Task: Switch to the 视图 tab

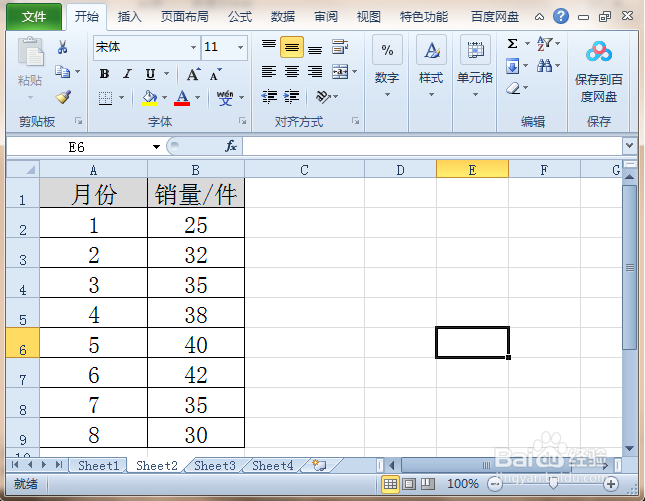Action: tap(369, 17)
